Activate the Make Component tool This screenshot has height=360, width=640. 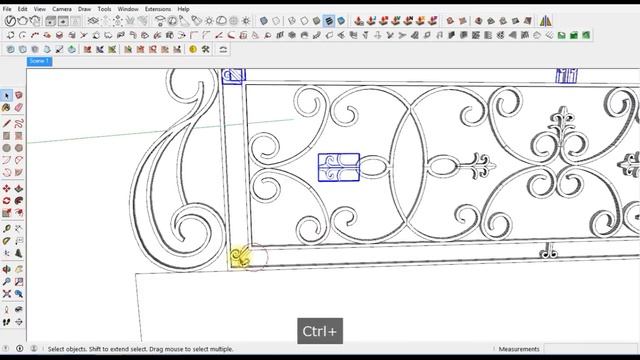(x=19, y=96)
